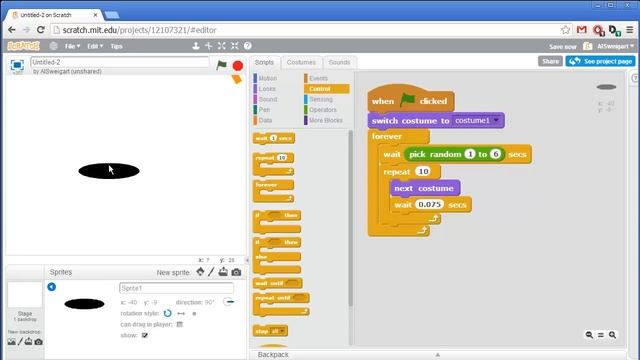Zoom out the scripts area
The width and height of the screenshot is (640, 360).
point(589,335)
